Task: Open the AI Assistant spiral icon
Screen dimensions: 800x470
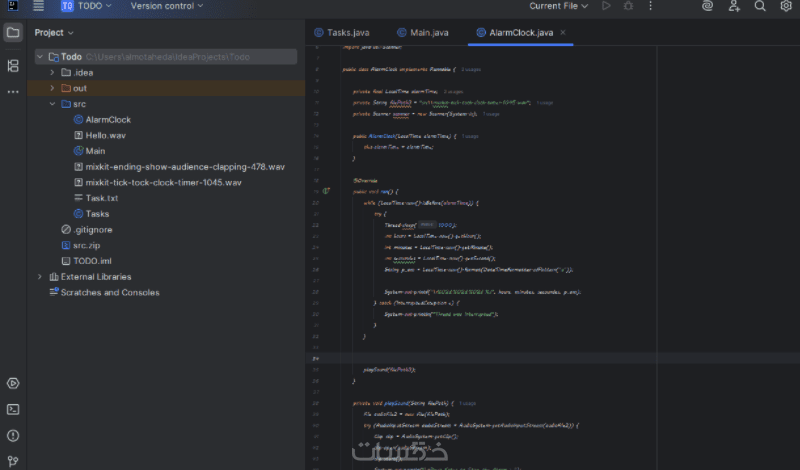Action: 708,6
